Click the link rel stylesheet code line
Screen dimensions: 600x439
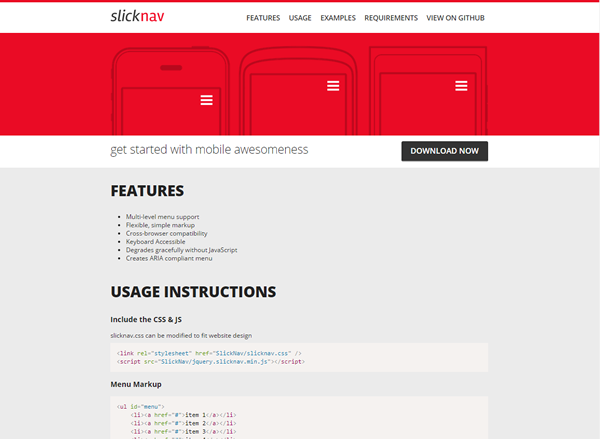pyautogui.click(x=209, y=353)
